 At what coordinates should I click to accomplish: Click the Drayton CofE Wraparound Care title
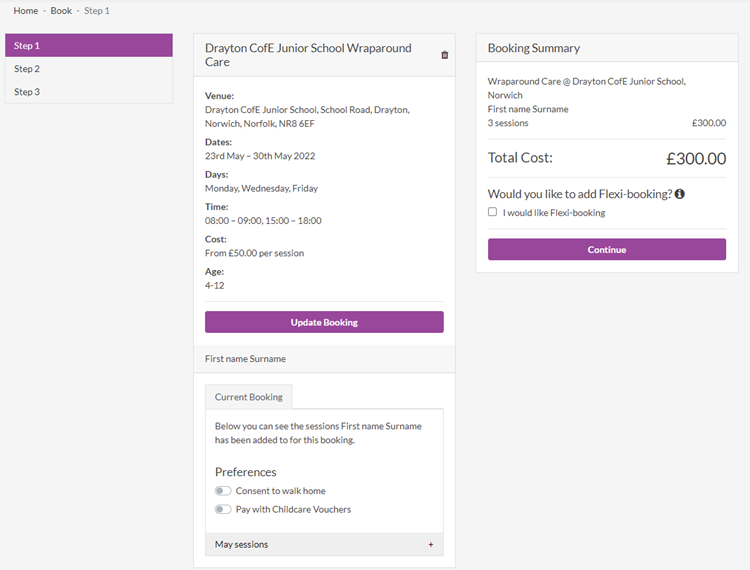pyautogui.click(x=308, y=55)
